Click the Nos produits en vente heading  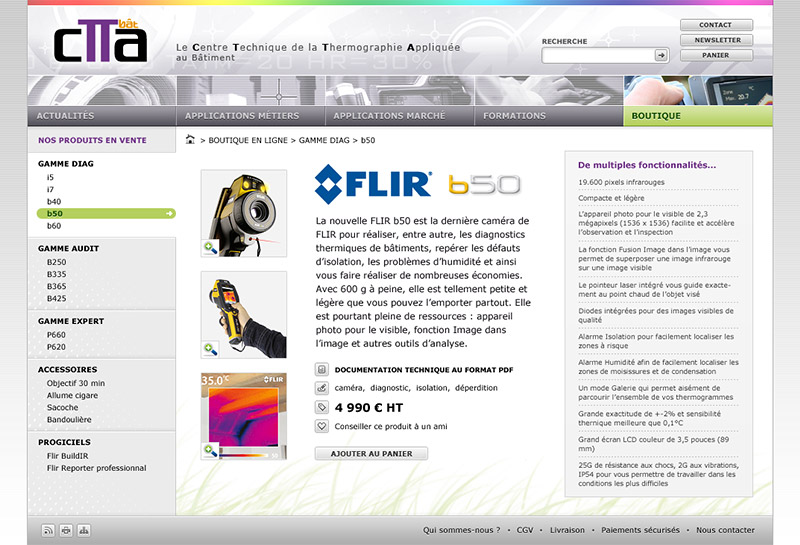92,140
